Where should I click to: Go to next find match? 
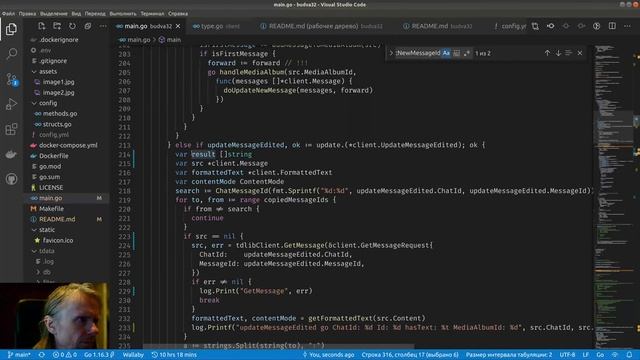coord(558,53)
